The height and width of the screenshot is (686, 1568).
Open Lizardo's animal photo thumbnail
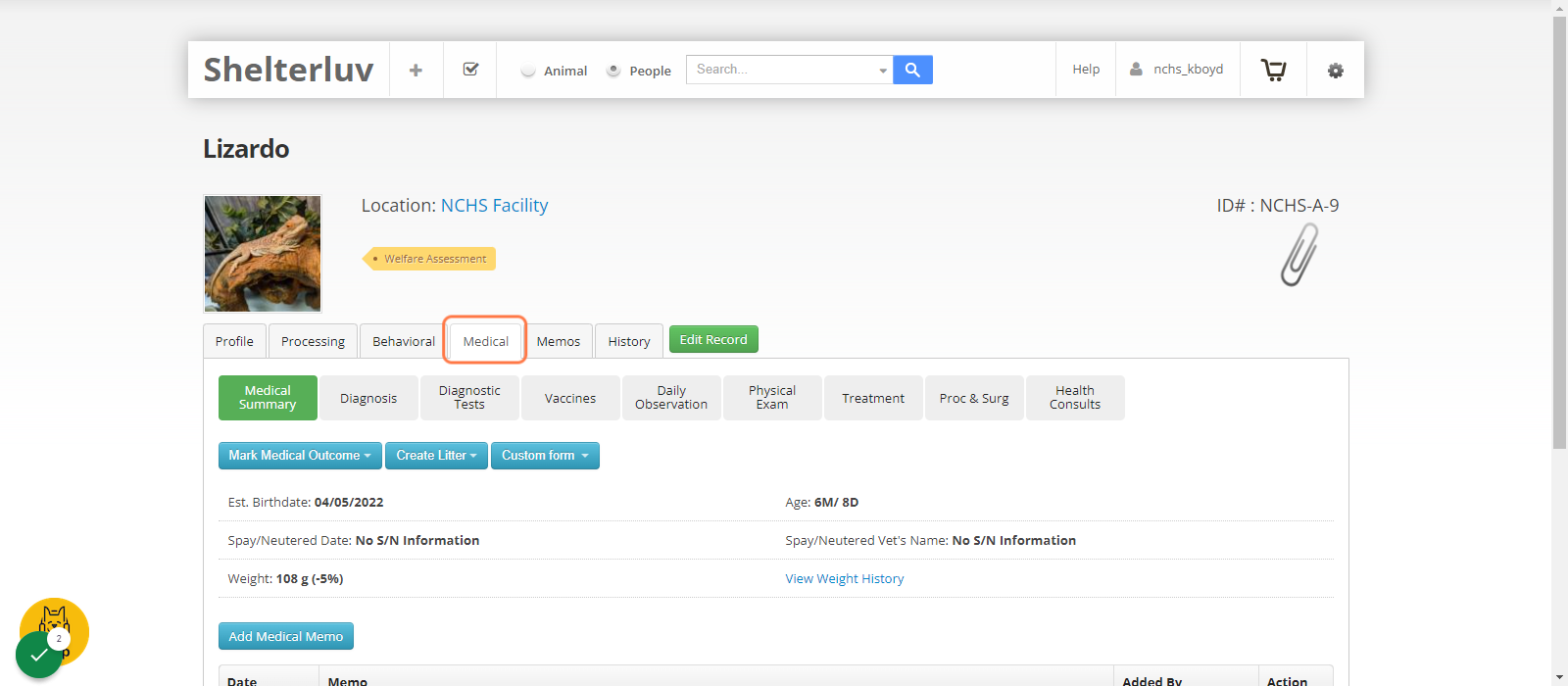(263, 254)
